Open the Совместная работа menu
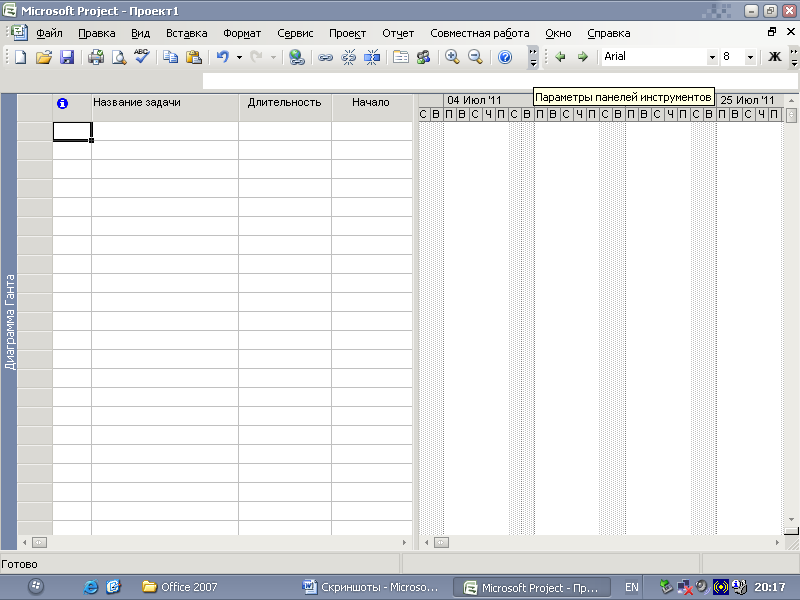800x600 pixels. coord(480,33)
